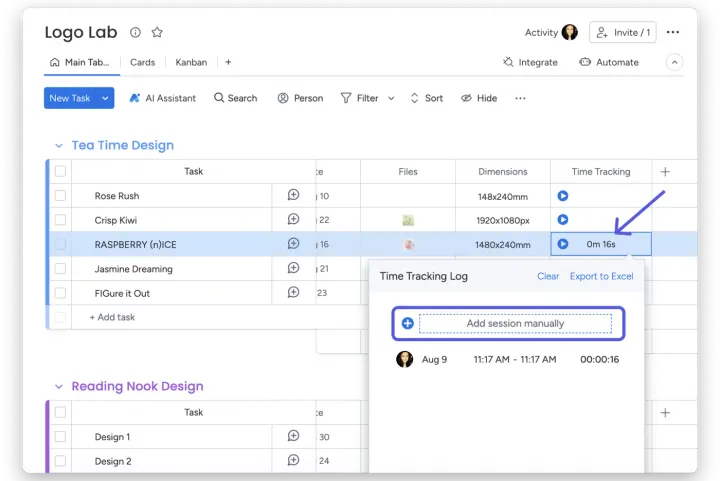The image size is (720, 481).
Task: Star the Logo Lab board as favorite
Action: [157, 32]
